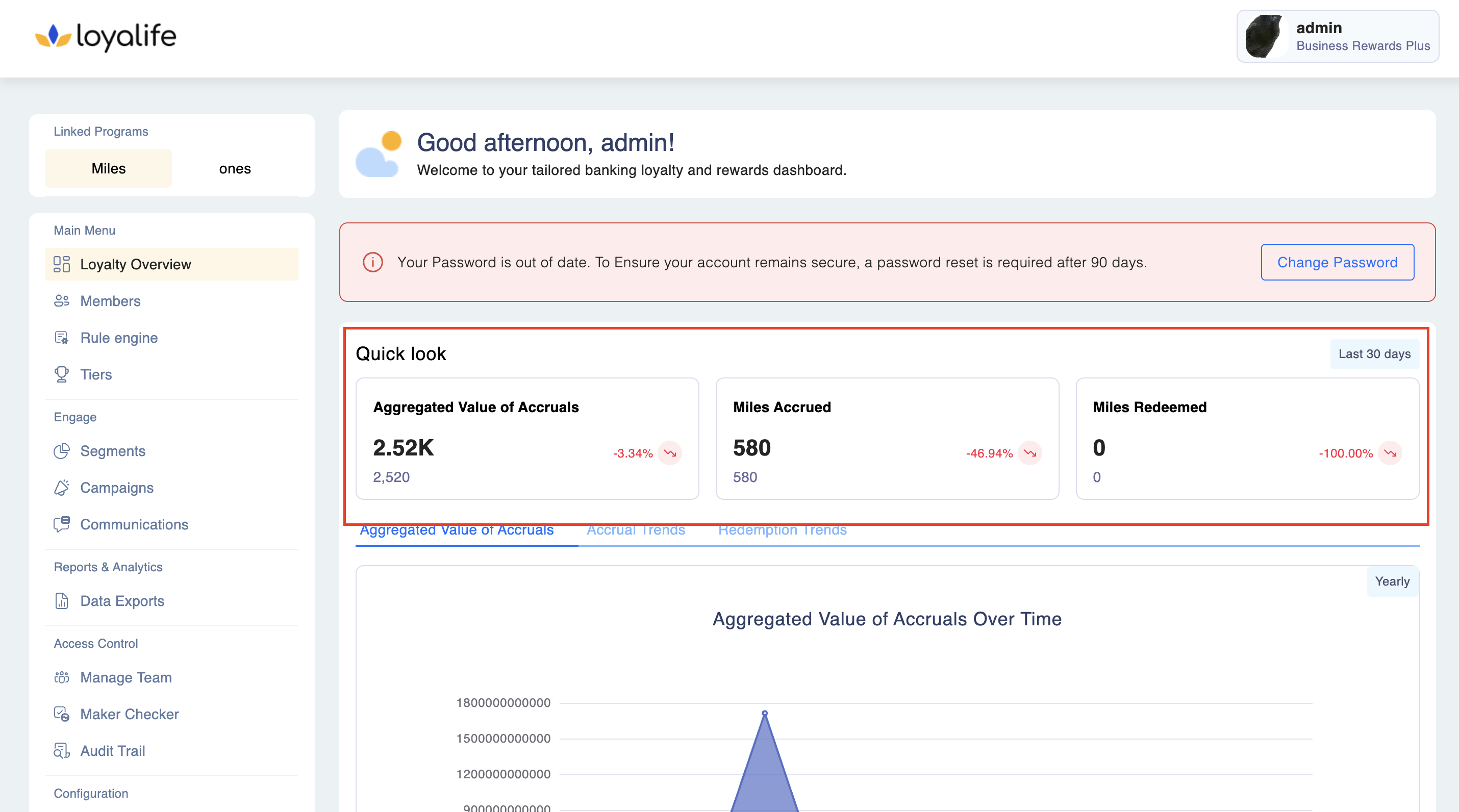Switch to Redemption Trends tab
This screenshot has width=1459, height=812.
(x=782, y=530)
